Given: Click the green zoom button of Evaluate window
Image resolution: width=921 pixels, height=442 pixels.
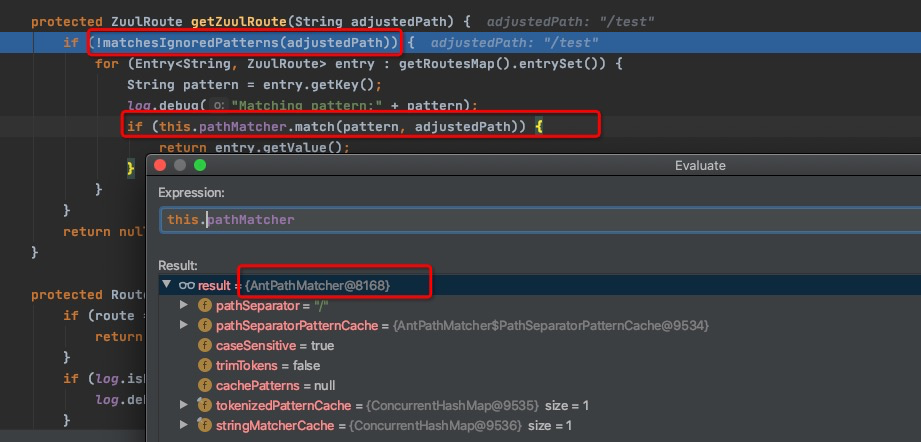Looking at the screenshot, I should click(x=200, y=165).
